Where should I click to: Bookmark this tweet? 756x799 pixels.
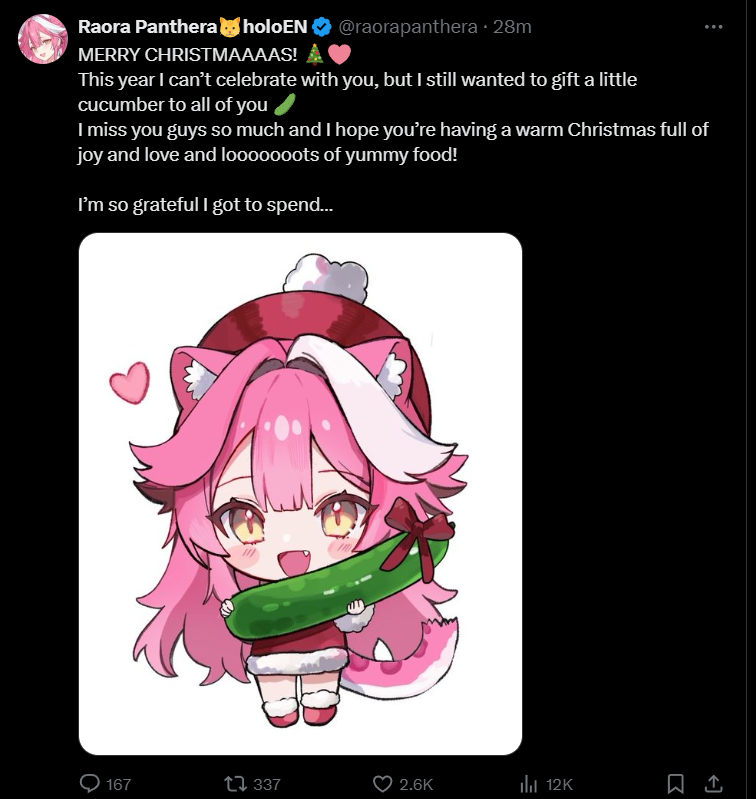point(676,784)
